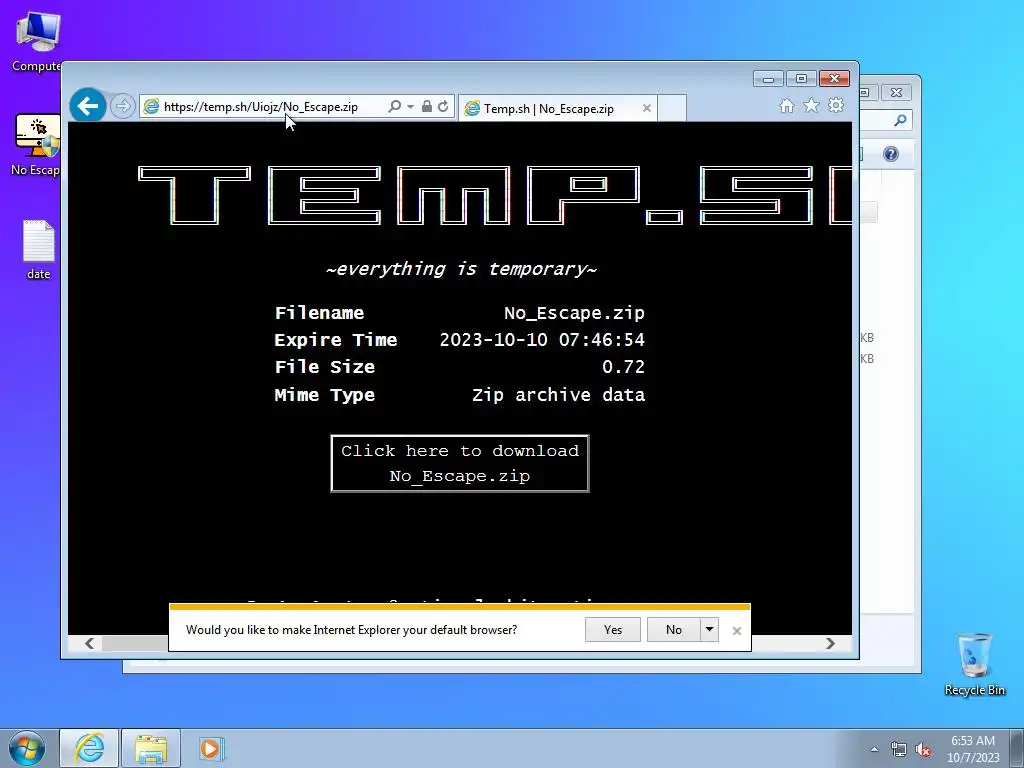Open a new tab beside the Temp.sh tab
Viewport: 1024px width, 768px height.
(x=671, y=108)
